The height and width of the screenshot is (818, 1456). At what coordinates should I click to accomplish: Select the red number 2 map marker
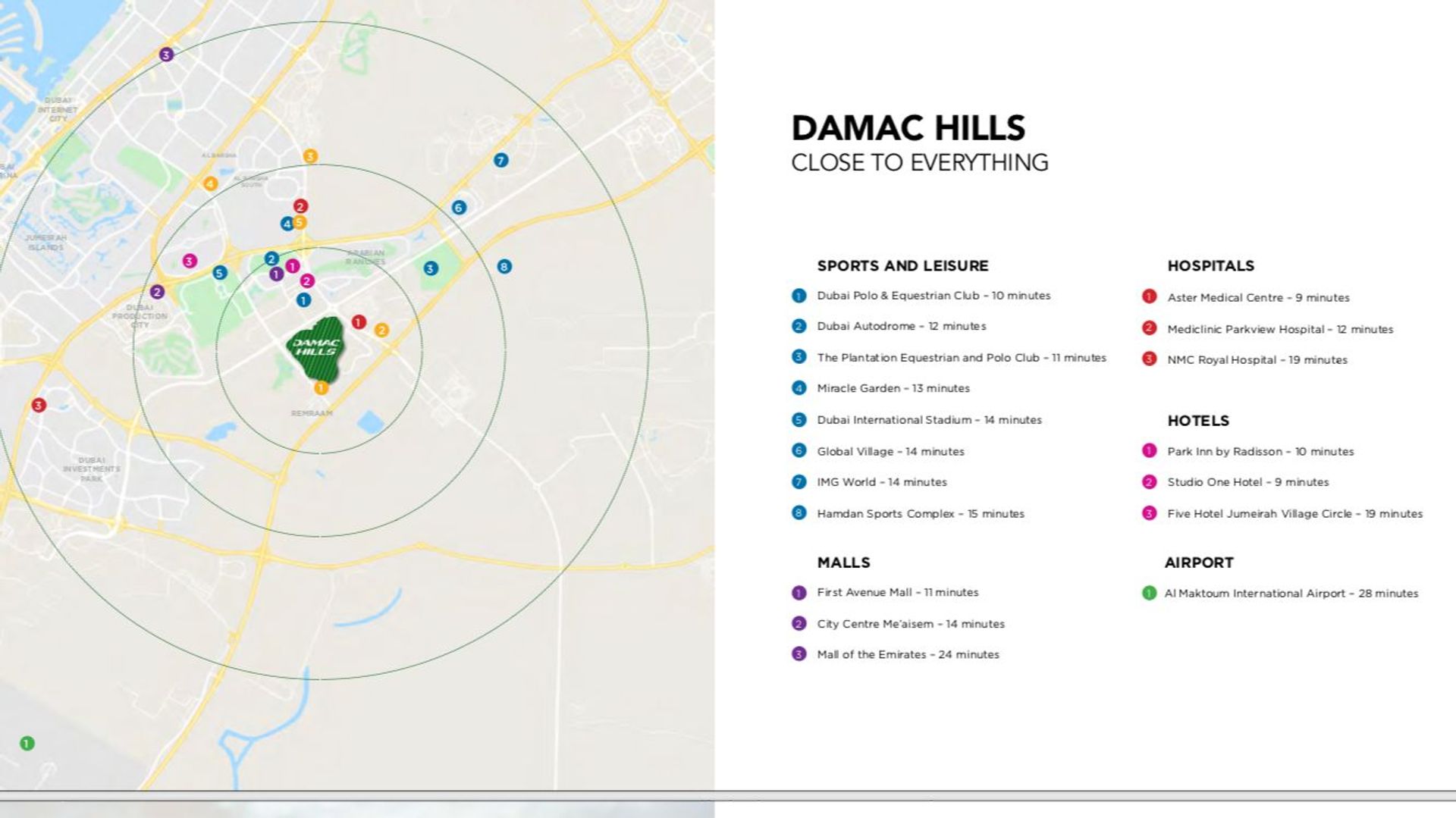pyautogui.click(x=300, y=206)
